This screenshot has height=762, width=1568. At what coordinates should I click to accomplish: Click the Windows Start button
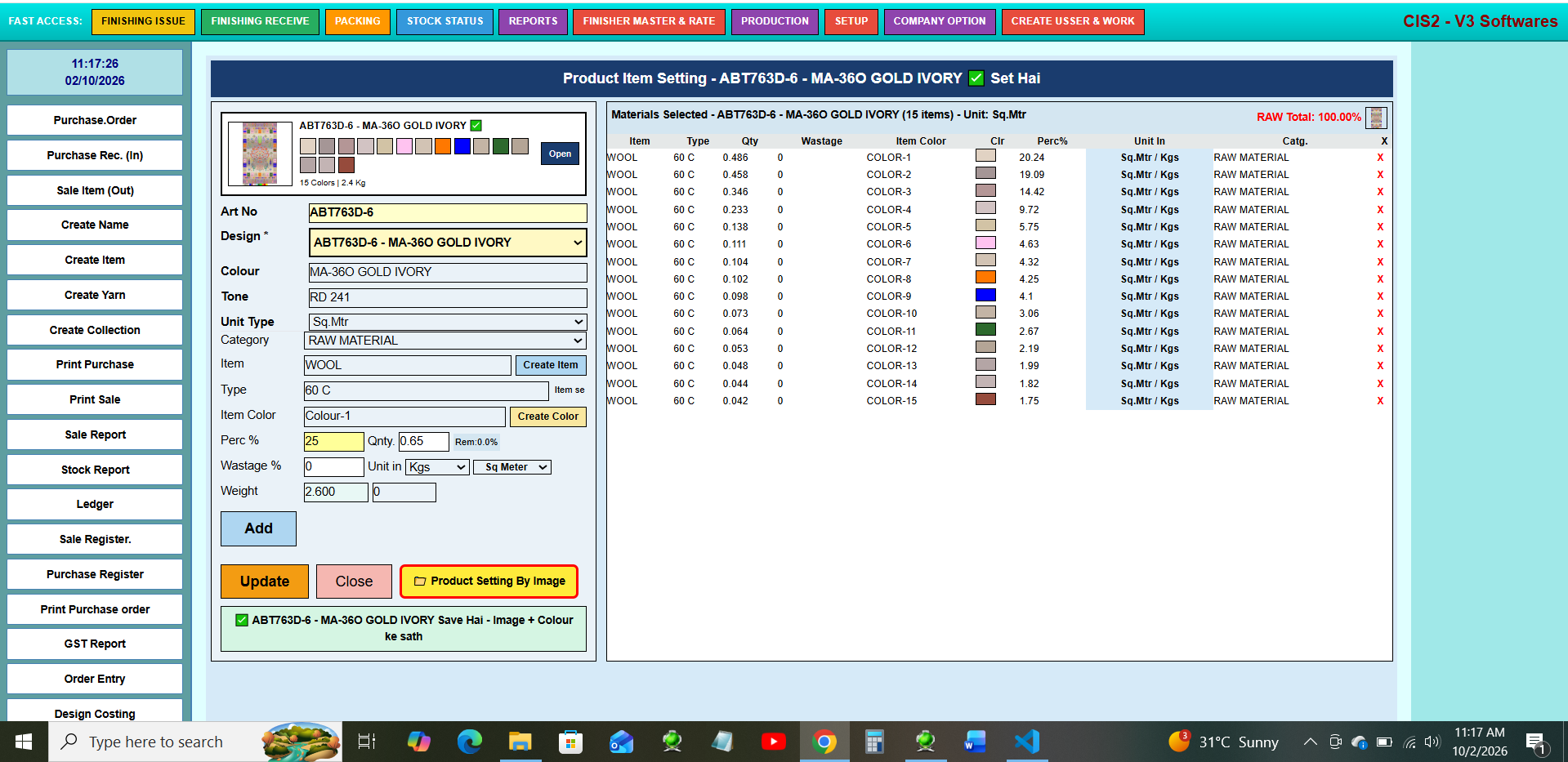point(24,742)
